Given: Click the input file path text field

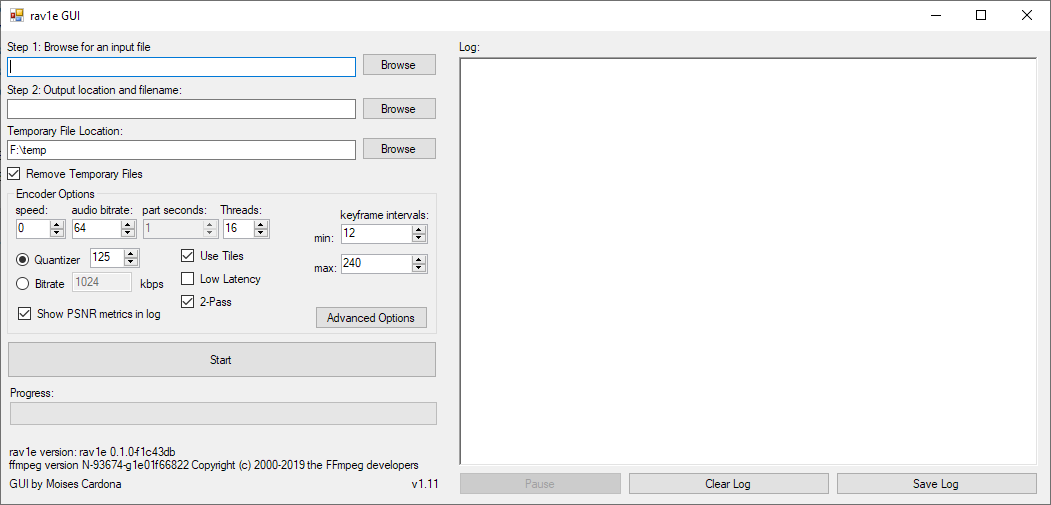Looking at the screenshot, I should (x=181, y=67).
